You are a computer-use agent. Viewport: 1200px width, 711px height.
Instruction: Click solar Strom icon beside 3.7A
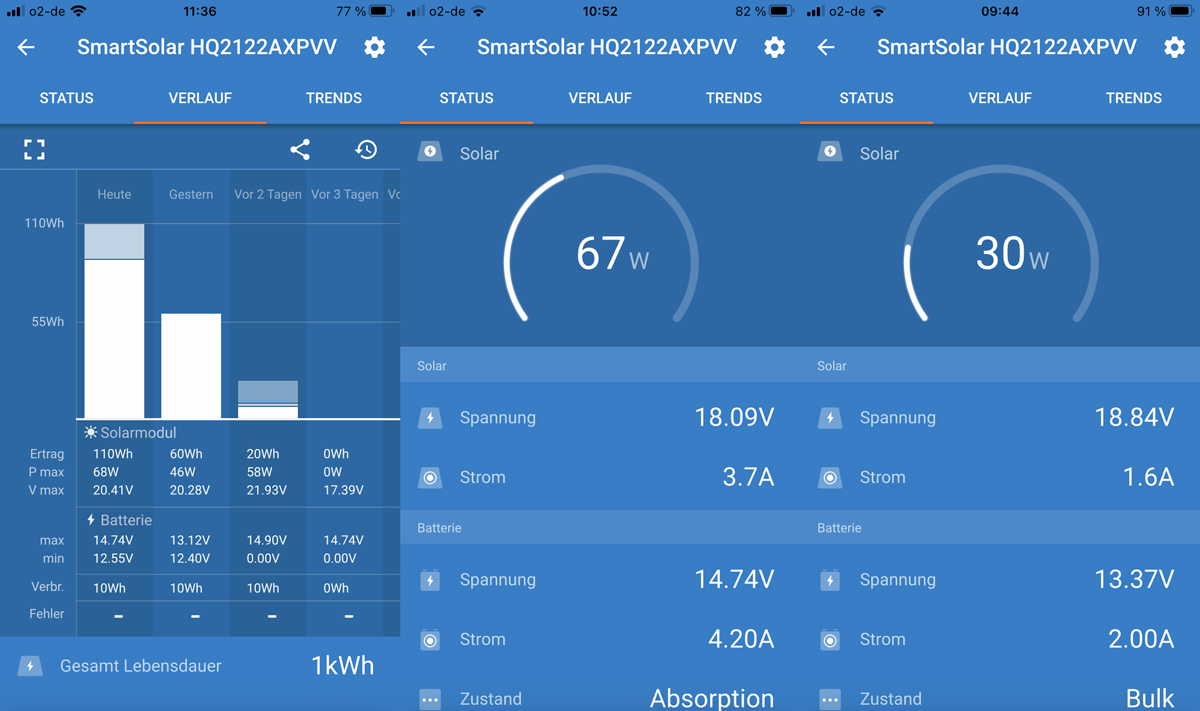coord(430,478)
